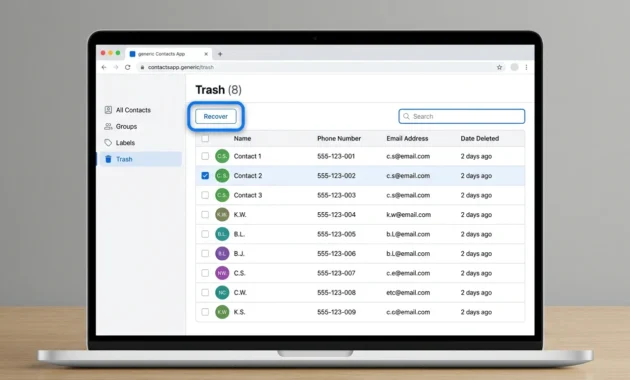Image resolution: width=630 pixels, height=380 pixels.
Task: Click email k.w@email.com
Action: tap(409, 215)
